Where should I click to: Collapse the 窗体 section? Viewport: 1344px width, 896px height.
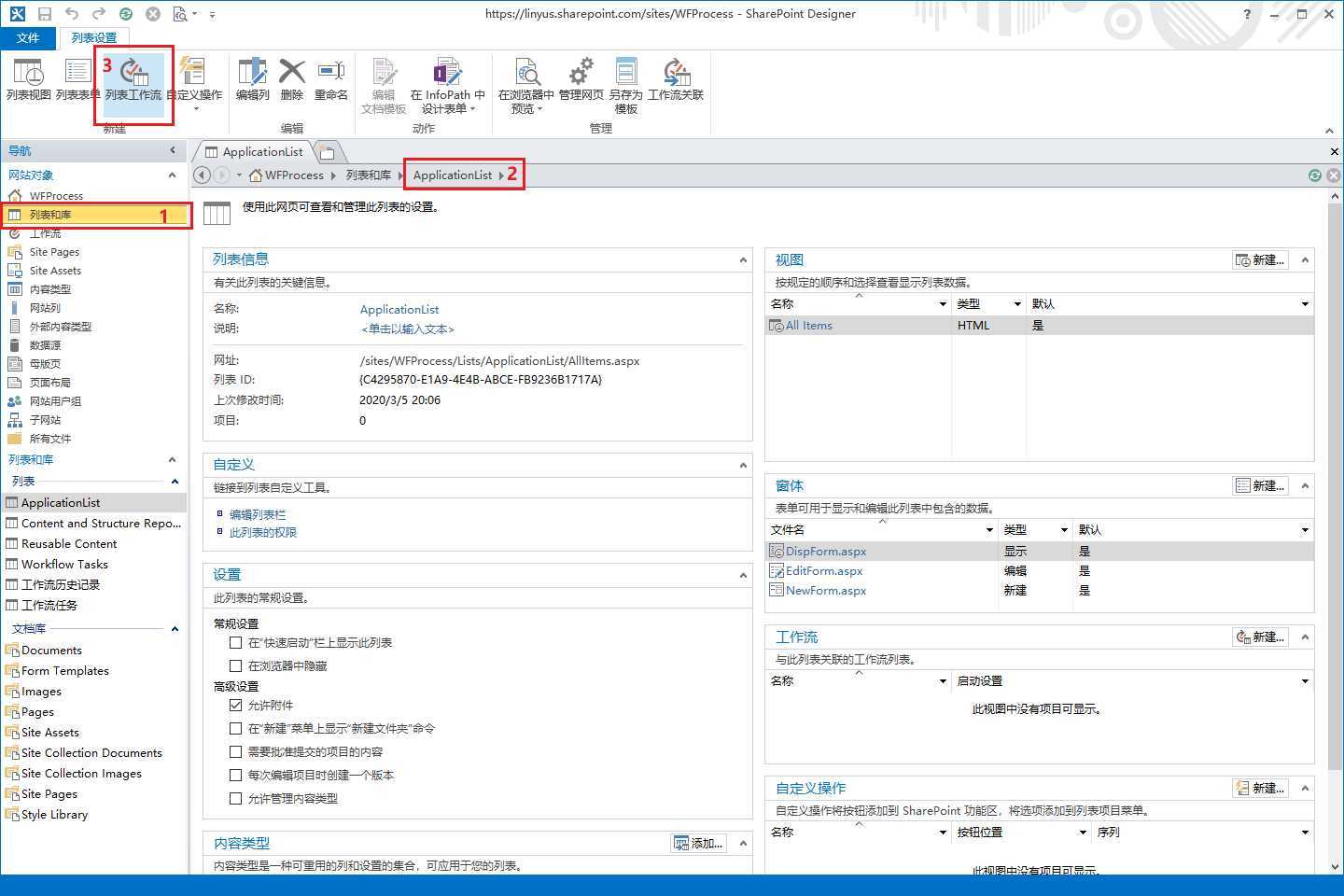click(x=1305, y=486)
